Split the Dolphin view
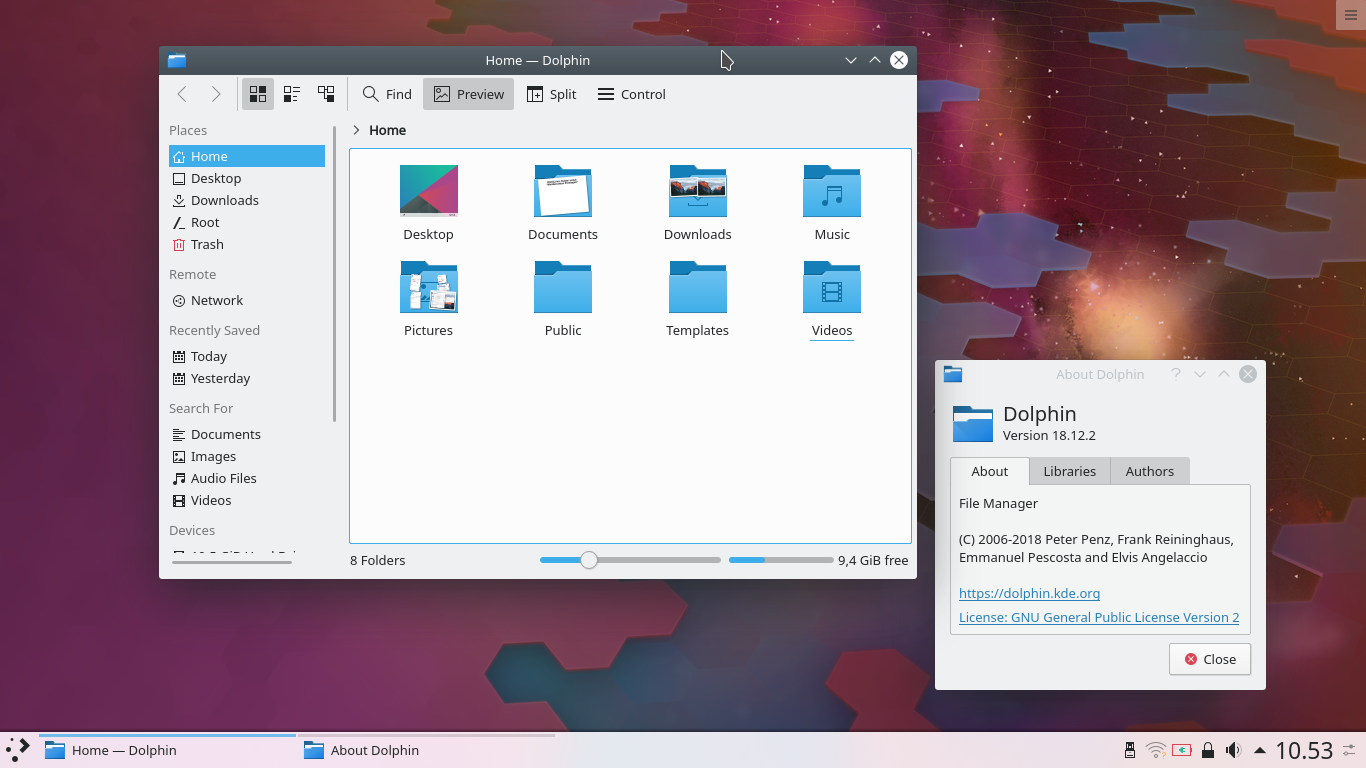Viewport: 1366px width, 768px height. [551, 94]
